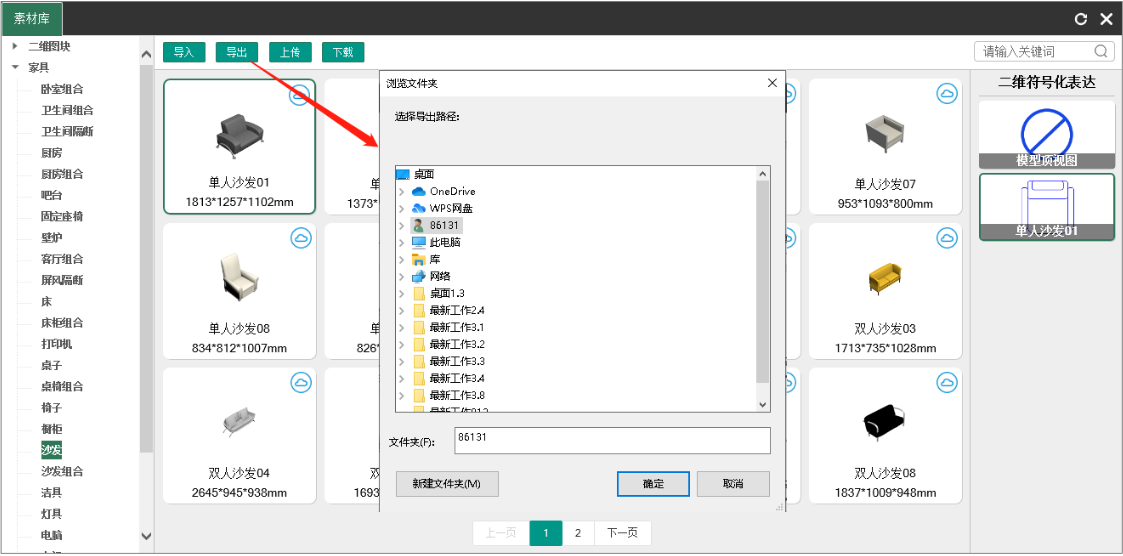Image resolution: width=1123 pixels, height=556 pixels.
Task: Select the 单人沙发07 model card
Action: pyautogui.click(x=885, y=146)
